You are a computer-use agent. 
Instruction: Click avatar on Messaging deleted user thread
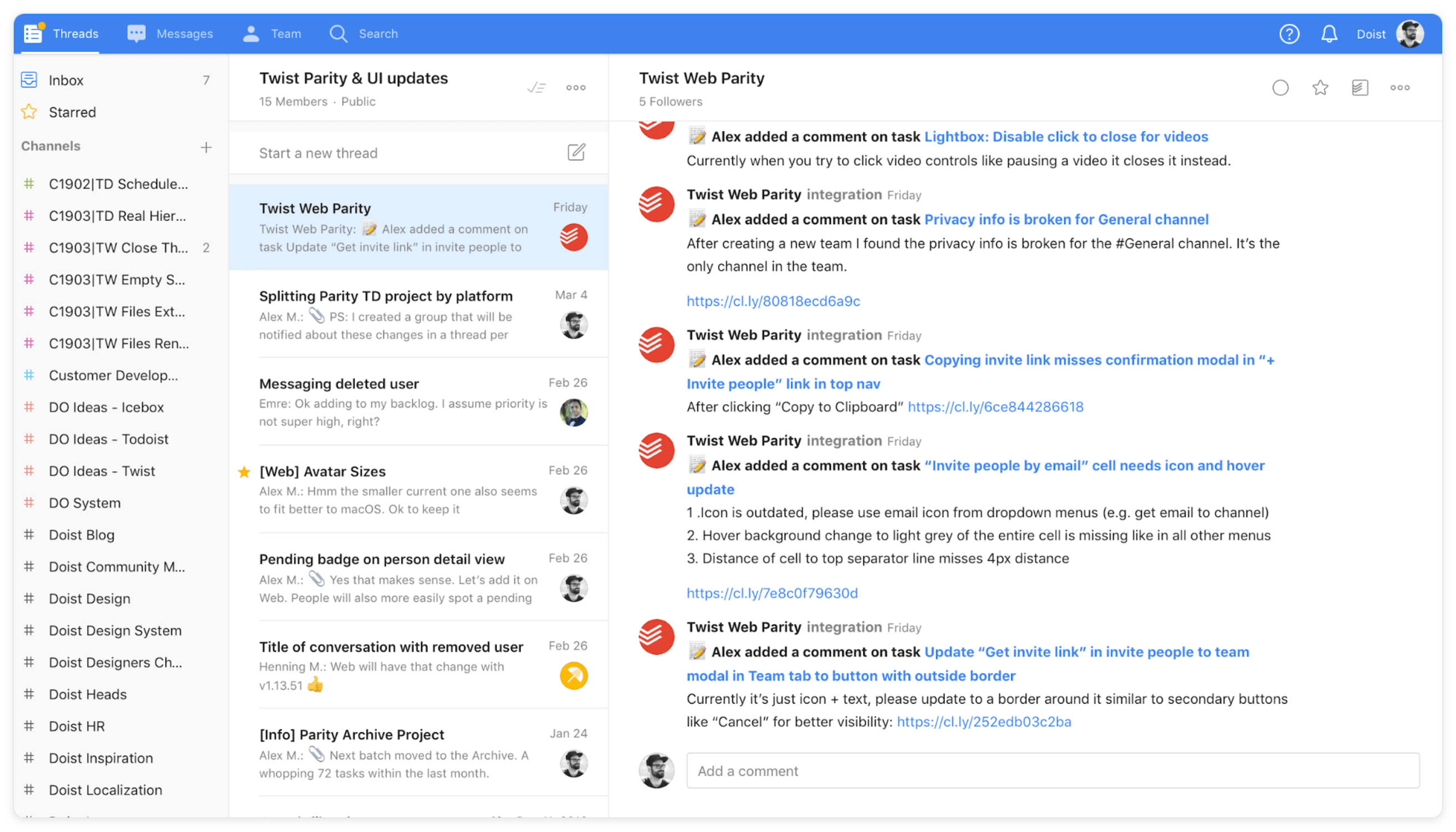point(573,412)
